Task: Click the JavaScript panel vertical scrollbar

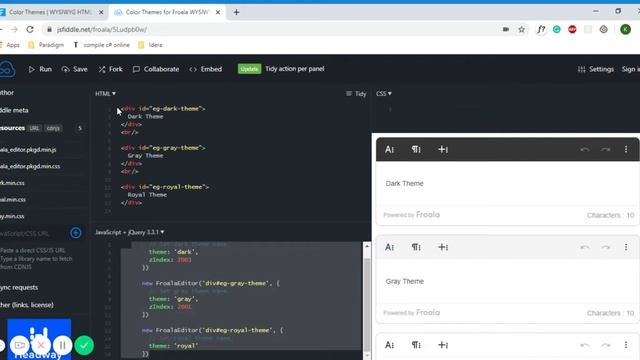Action: (x=367, y=304)
